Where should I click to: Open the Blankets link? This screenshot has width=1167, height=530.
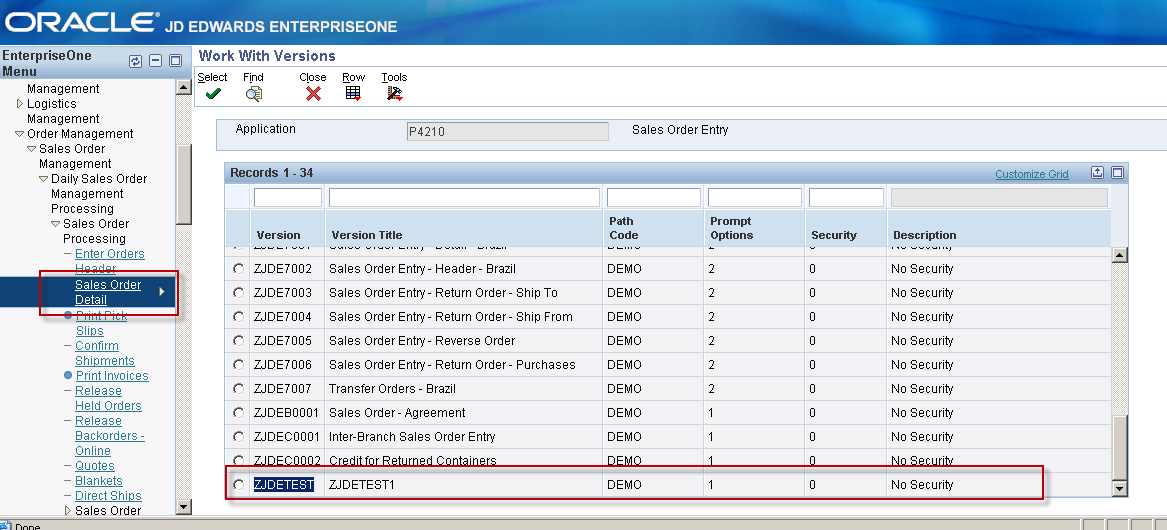(x=98, y=481)
